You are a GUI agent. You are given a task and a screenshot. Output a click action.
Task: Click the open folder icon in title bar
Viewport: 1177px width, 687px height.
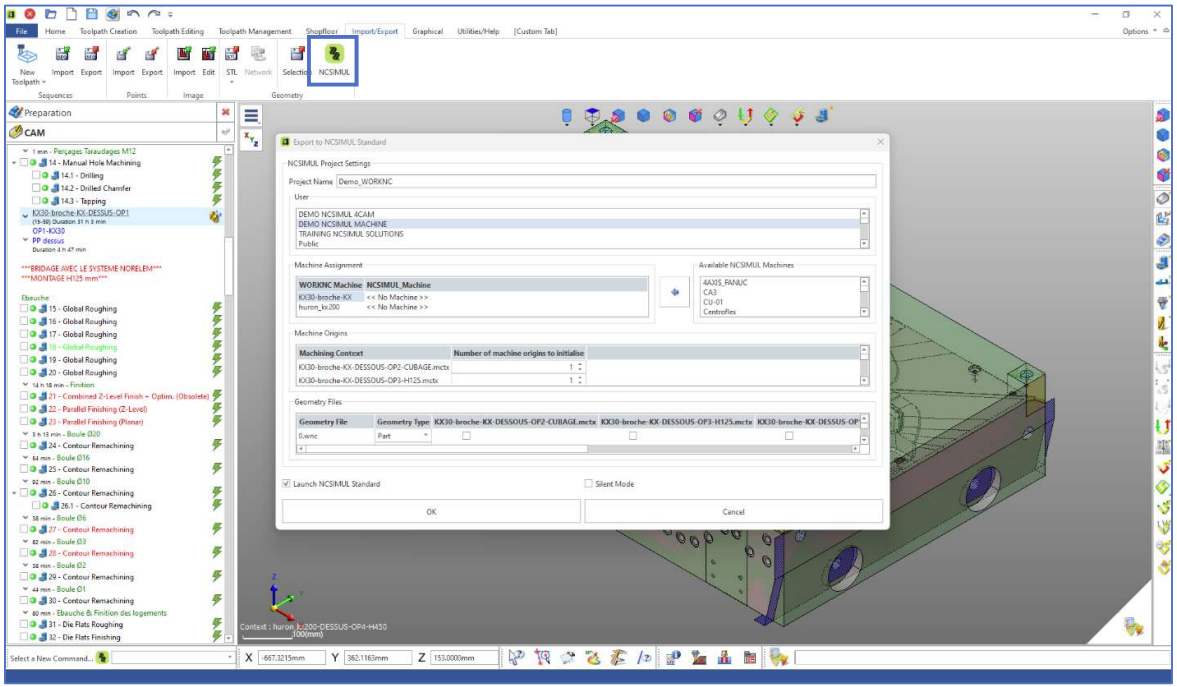click(x=50, y=14)
